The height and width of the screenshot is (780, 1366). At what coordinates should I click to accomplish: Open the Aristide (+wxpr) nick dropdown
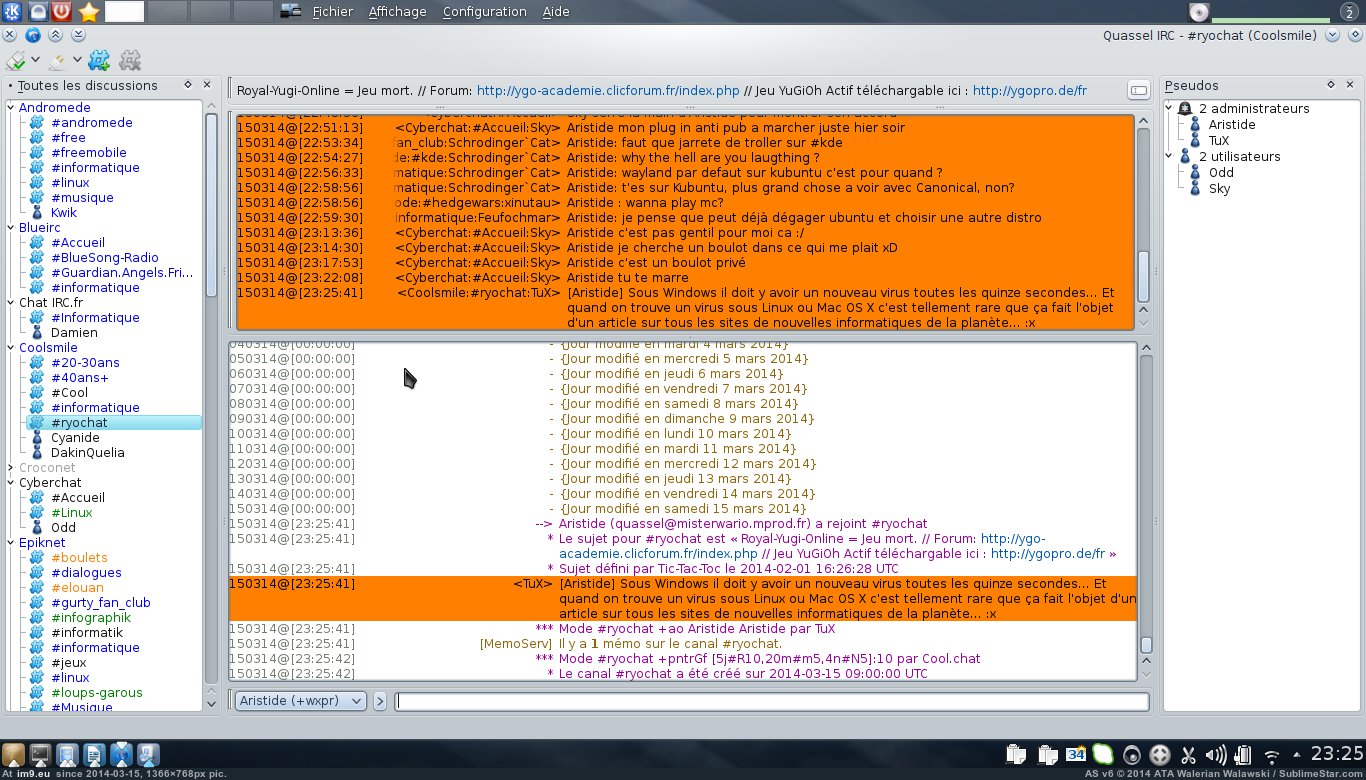coord(300,701)
